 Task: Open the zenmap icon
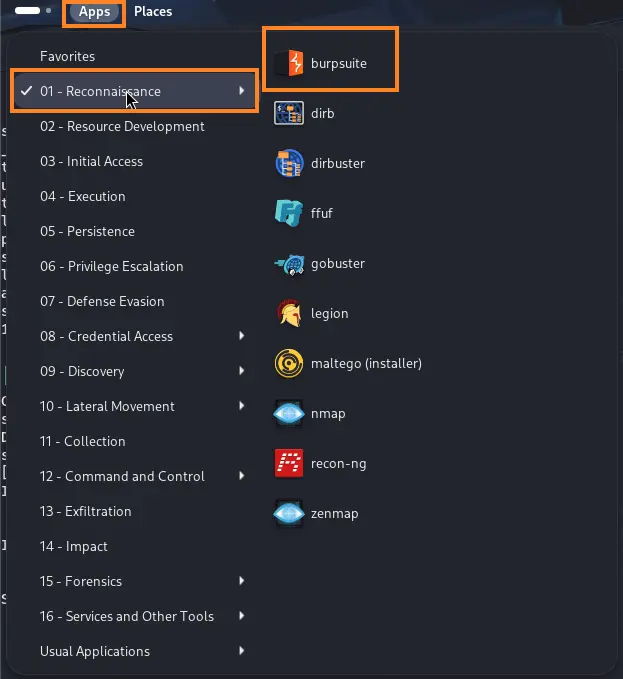pos(289,513)
